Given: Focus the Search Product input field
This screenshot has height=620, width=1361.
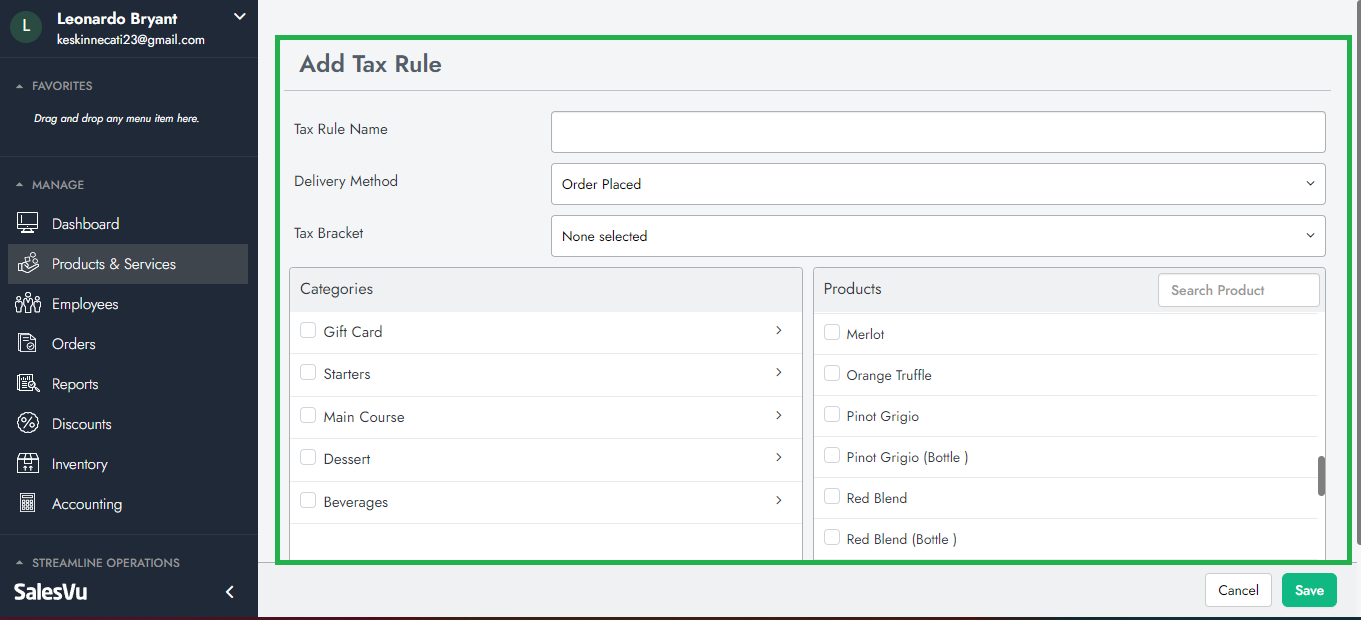Looking at the screenshot, I should coord(1238,290).
